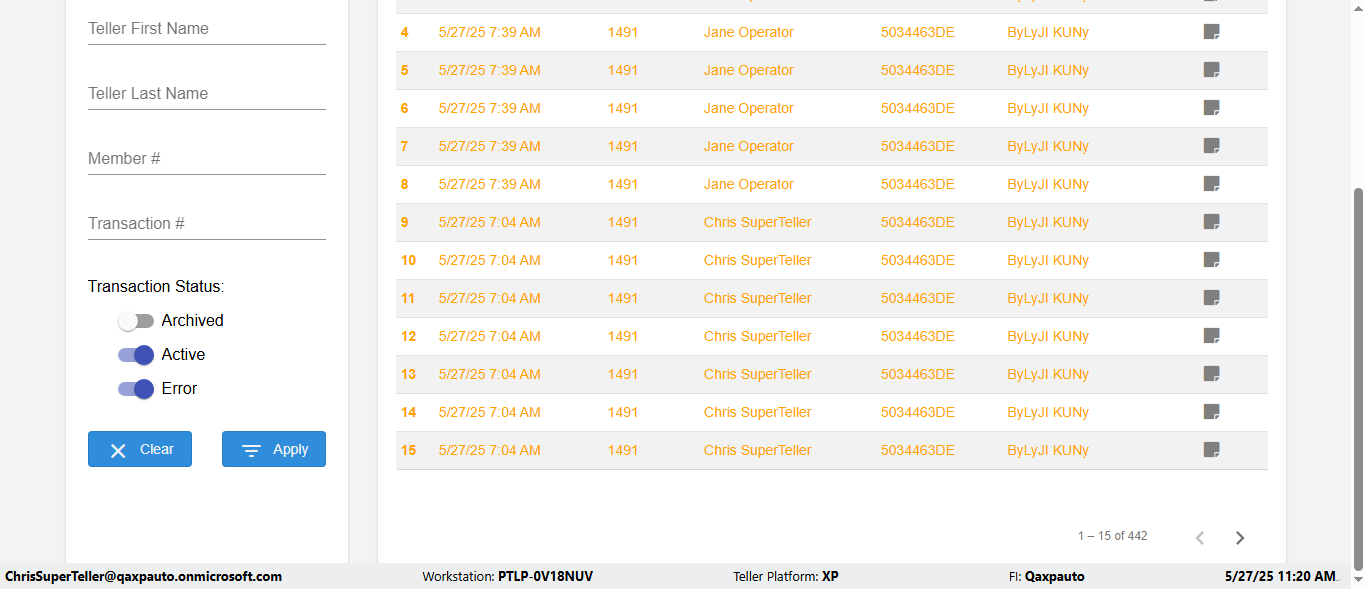The width and height of the screenshot is (1366, 589).
Task: Disable the Active status toggle
Action: [136, 355]
